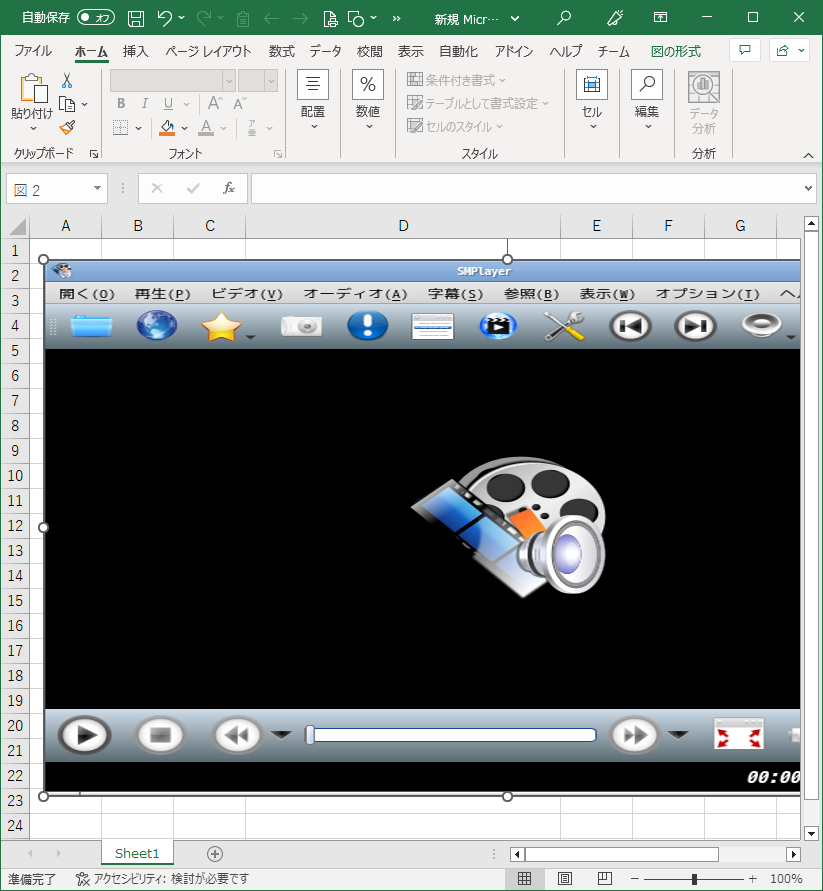Click SMPlayer 字幕(S) menu
Viewport: 823px width, 891px height.
pyautogui.click(x=455, y=294)
